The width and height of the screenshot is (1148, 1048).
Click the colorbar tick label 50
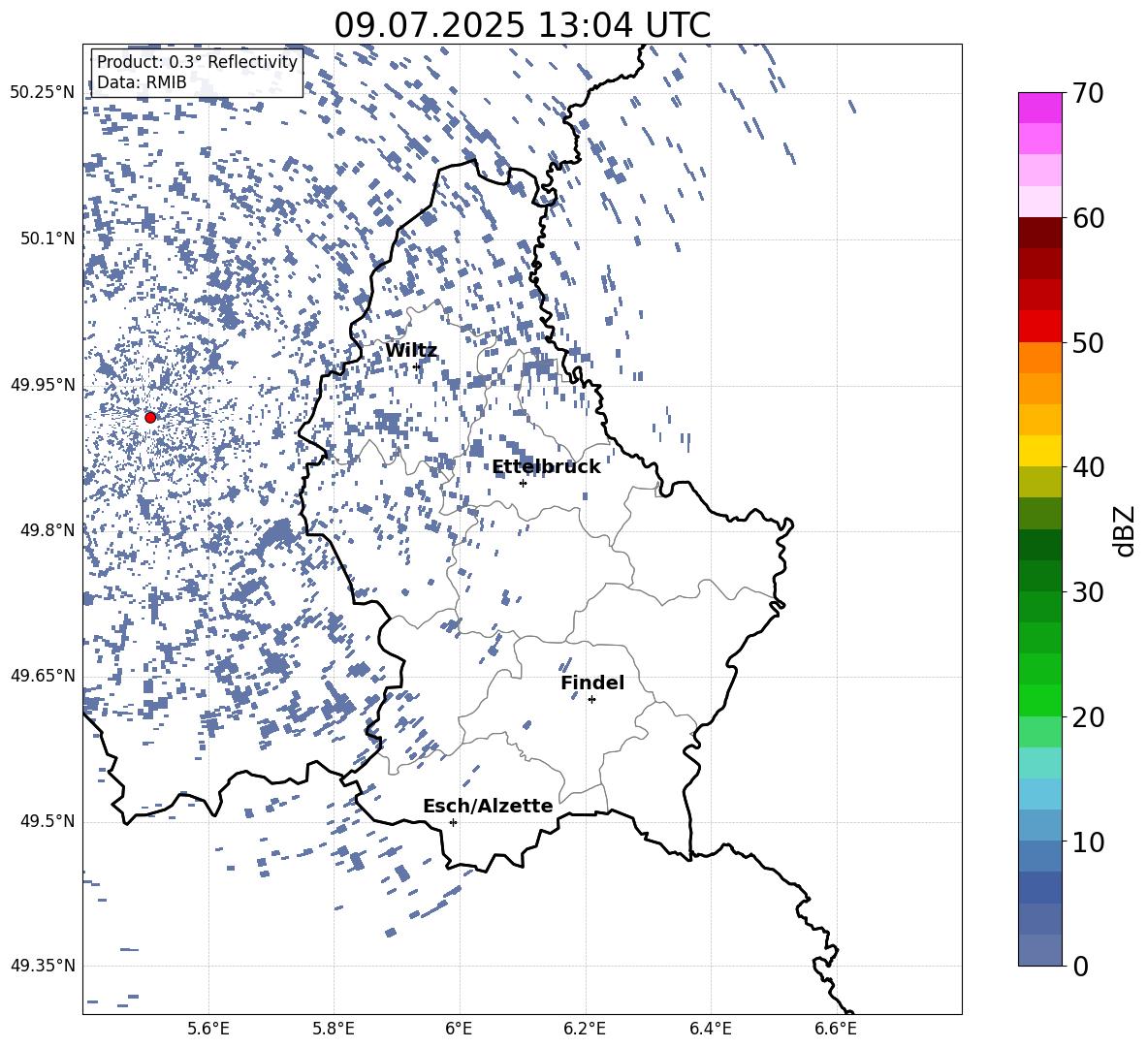coord(1089,342)
